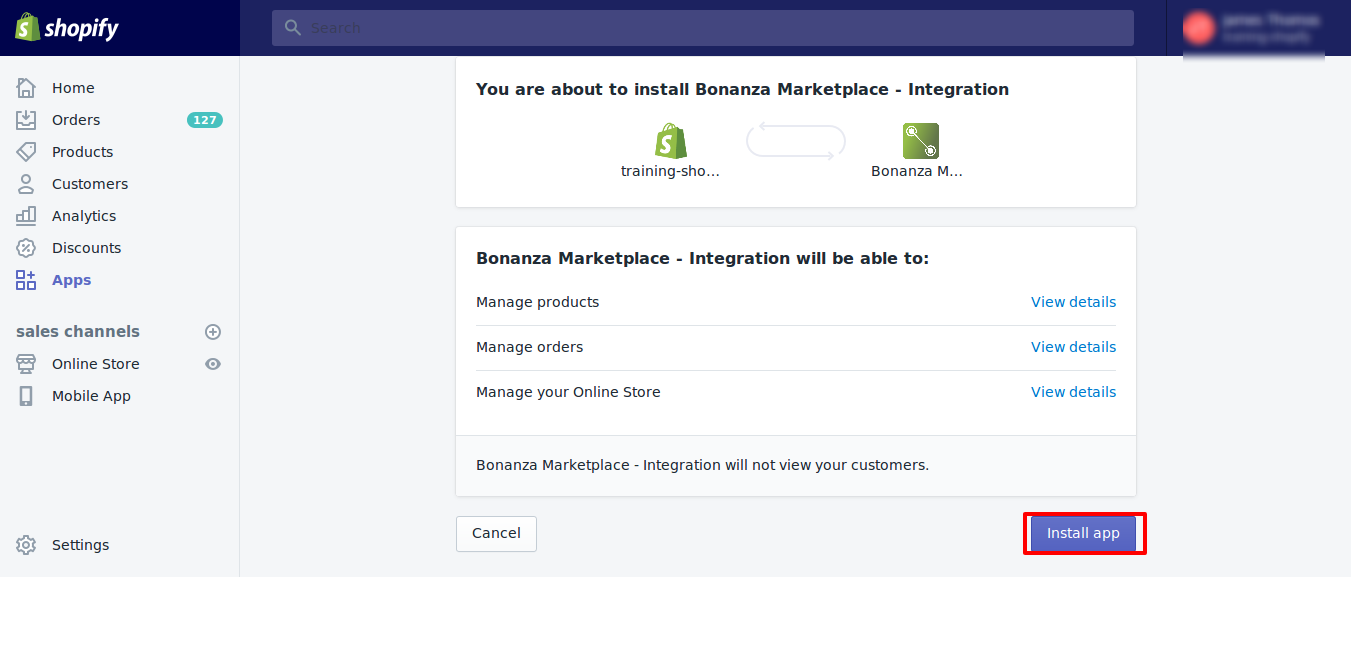Click the Apps grid icon
This screenshot has width=1351, height=654.
(x=26, y=280)
